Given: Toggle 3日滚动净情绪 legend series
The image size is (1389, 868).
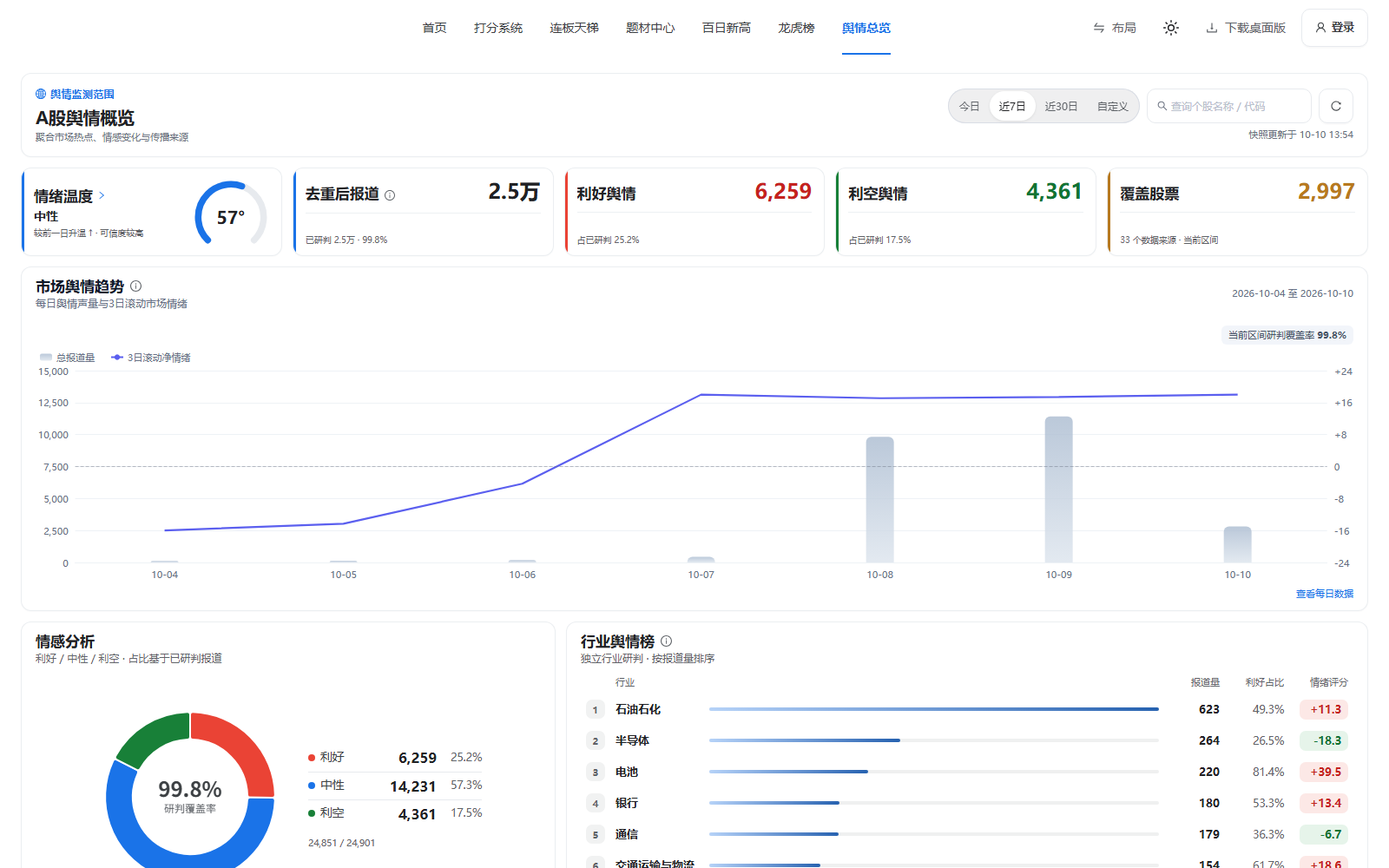Looking at the screenshot, I should pyautogui.click(x=151, y=358).
